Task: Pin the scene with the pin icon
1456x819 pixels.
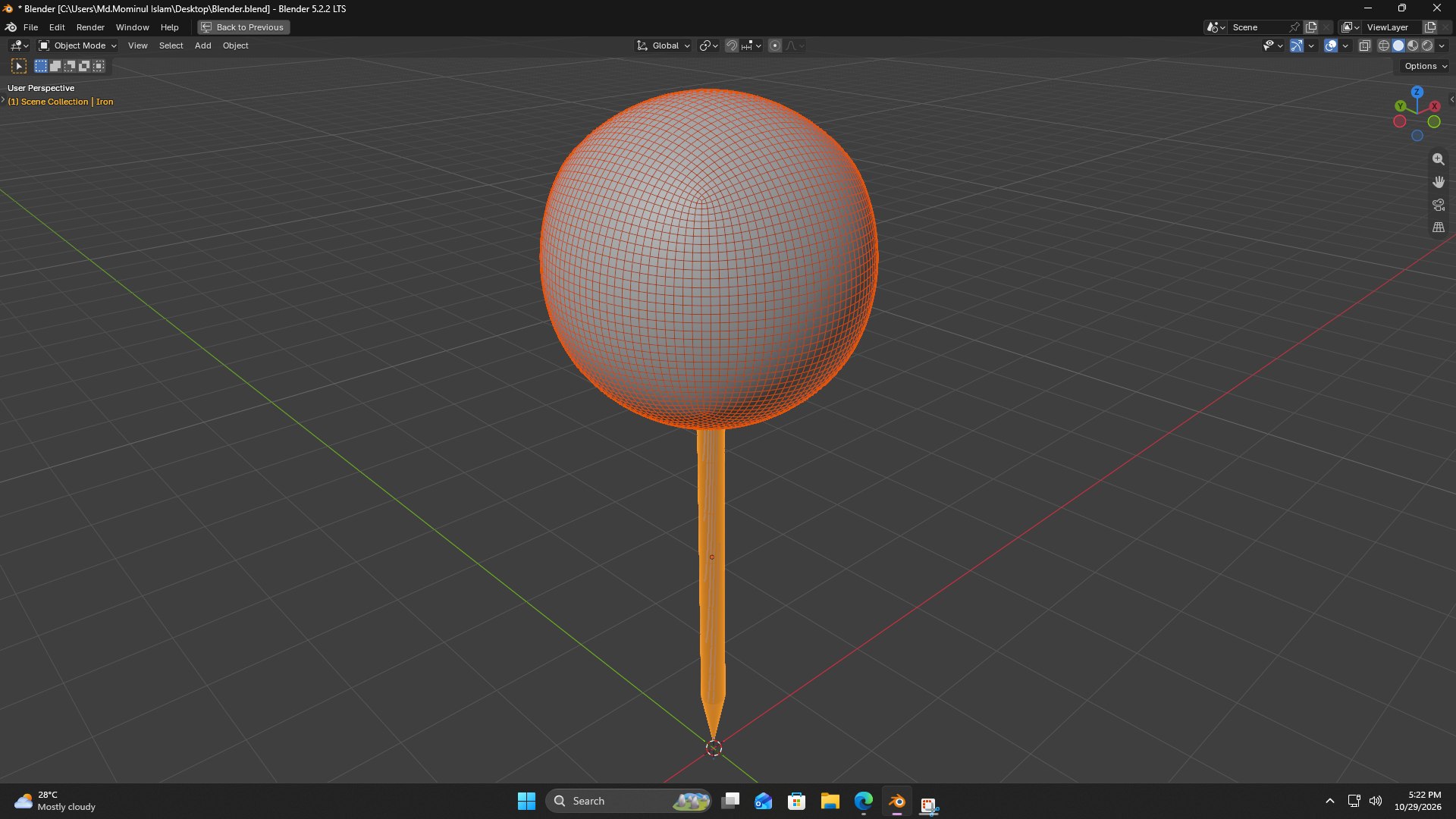Action: coord(1294,27)
